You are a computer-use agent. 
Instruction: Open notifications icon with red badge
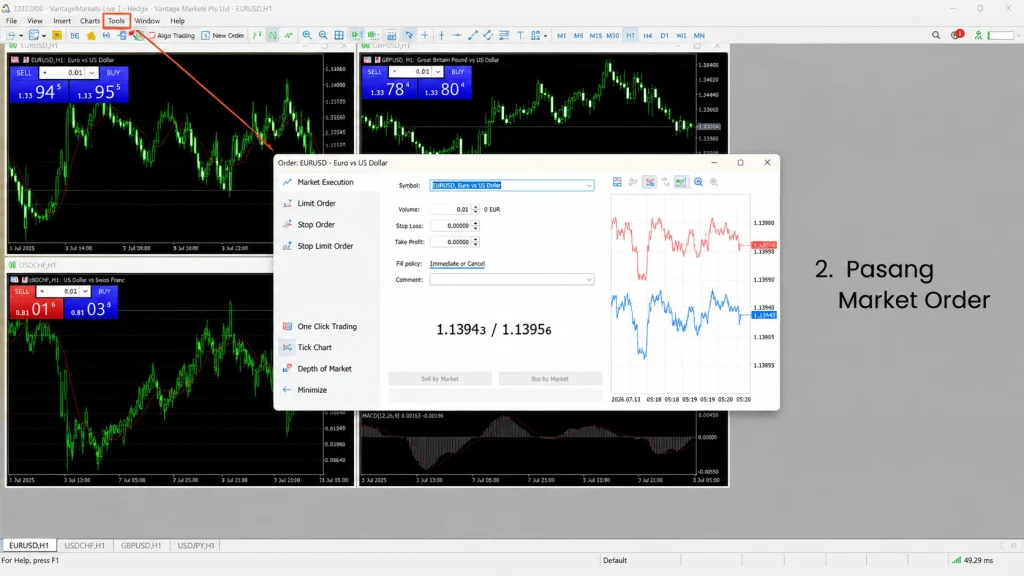[x=957, y=35]
